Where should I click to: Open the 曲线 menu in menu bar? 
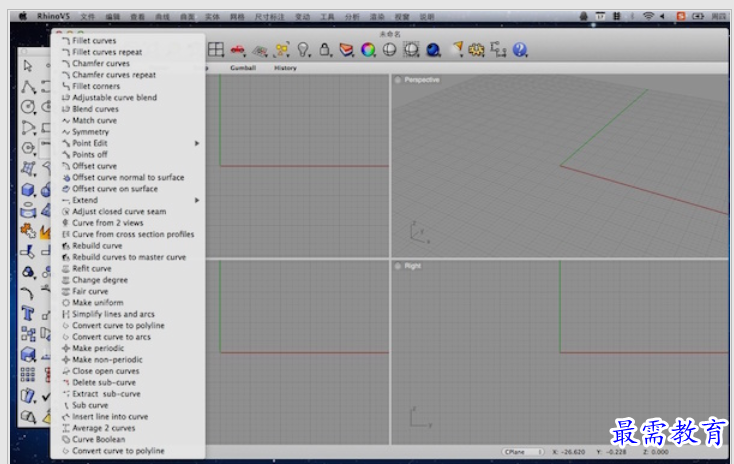point(162,17)
